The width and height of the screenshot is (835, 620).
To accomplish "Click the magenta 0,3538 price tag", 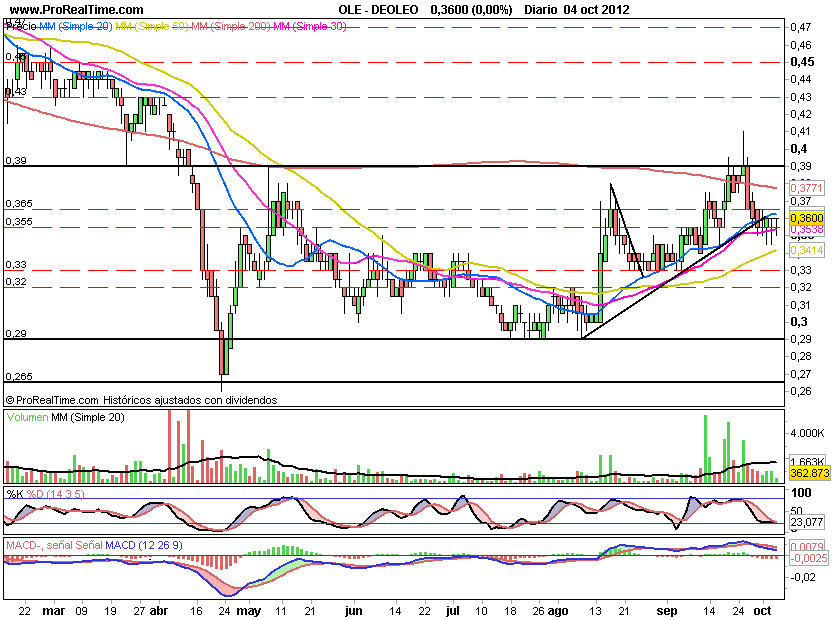I will (805, 230).
